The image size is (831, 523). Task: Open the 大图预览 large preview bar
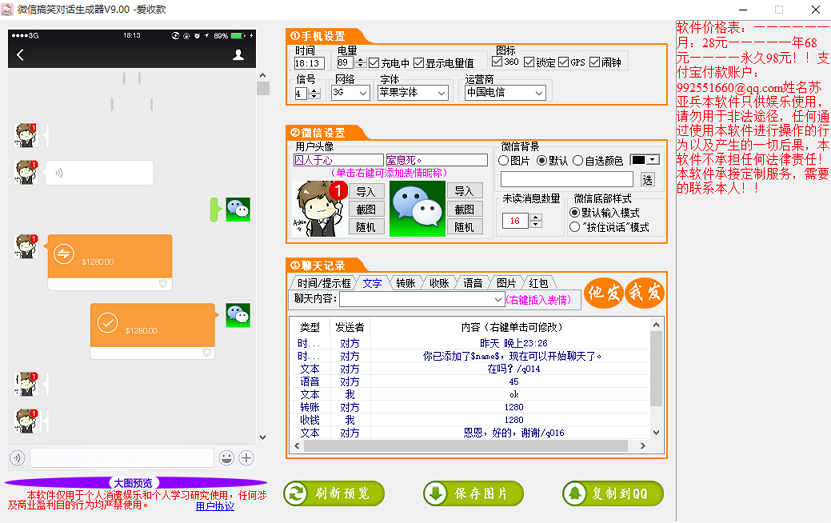coord(134,483)
